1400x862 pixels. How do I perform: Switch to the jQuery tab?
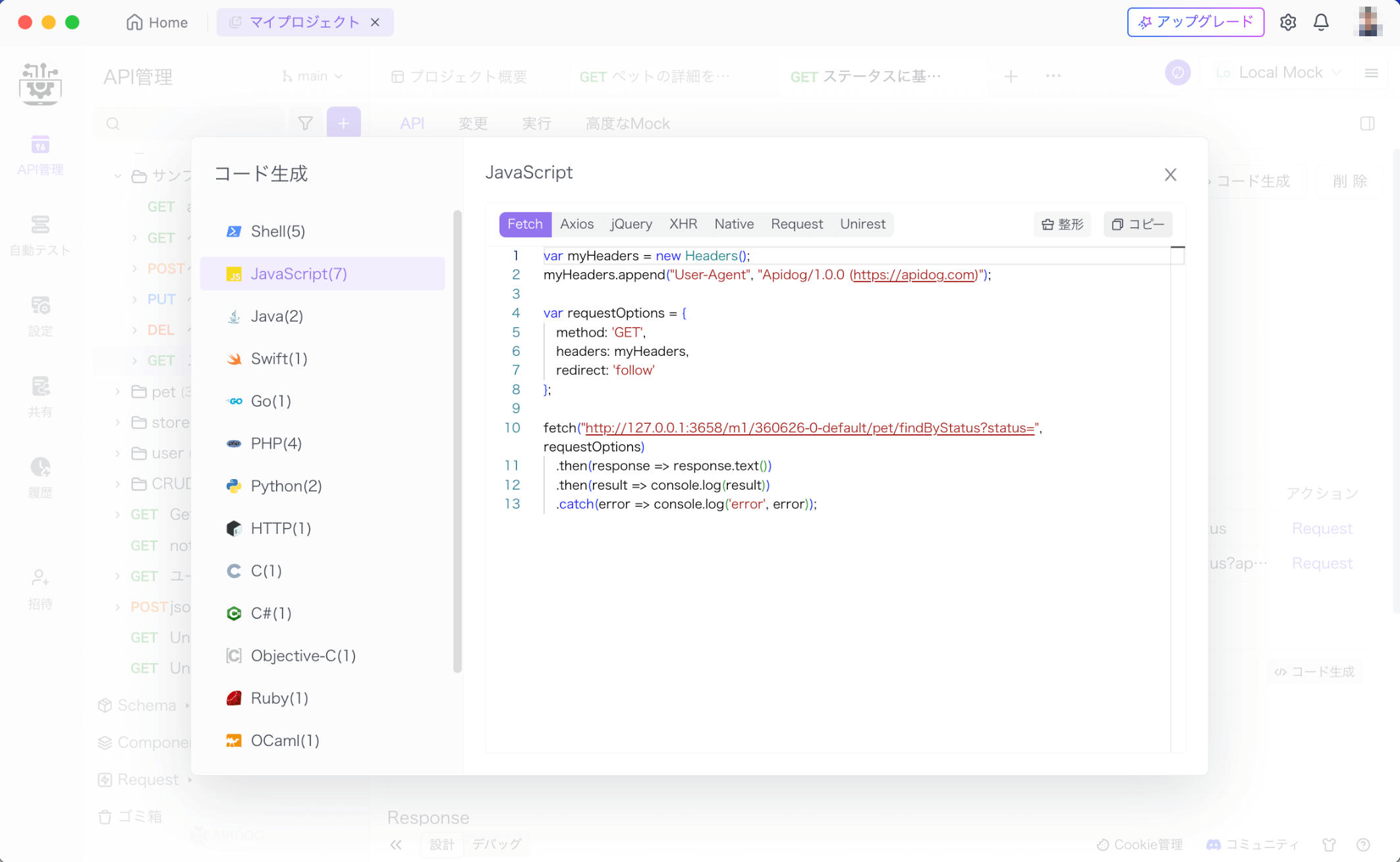[x=631, y=224]
